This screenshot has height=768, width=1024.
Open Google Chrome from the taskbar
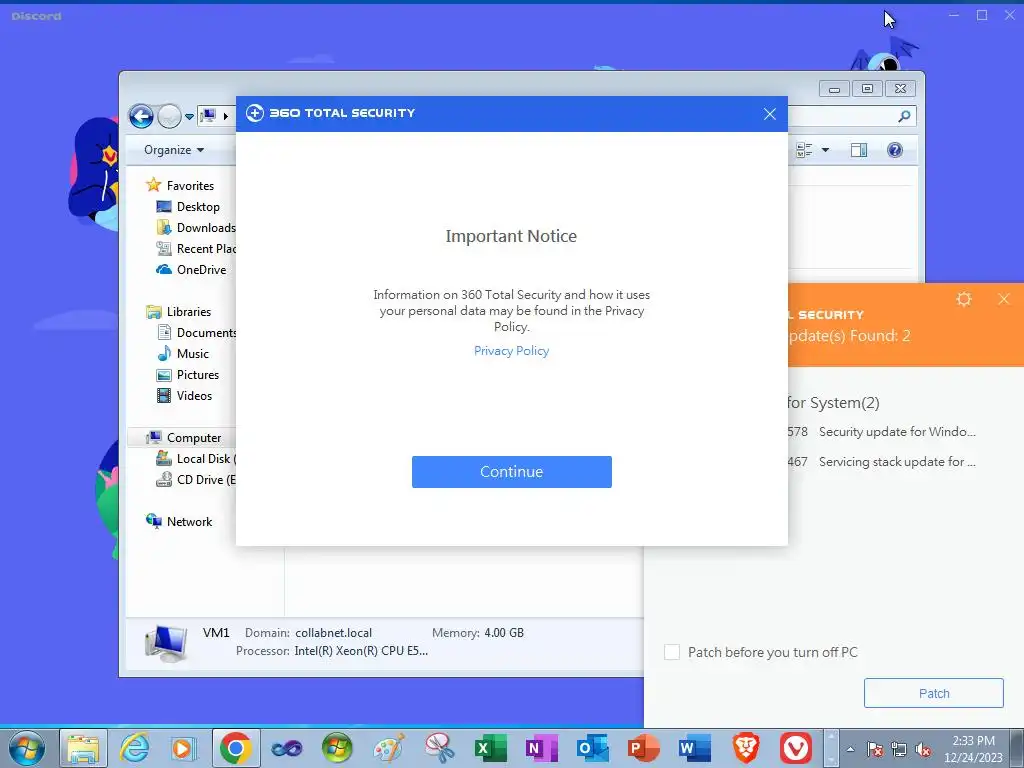coord(236,748)
